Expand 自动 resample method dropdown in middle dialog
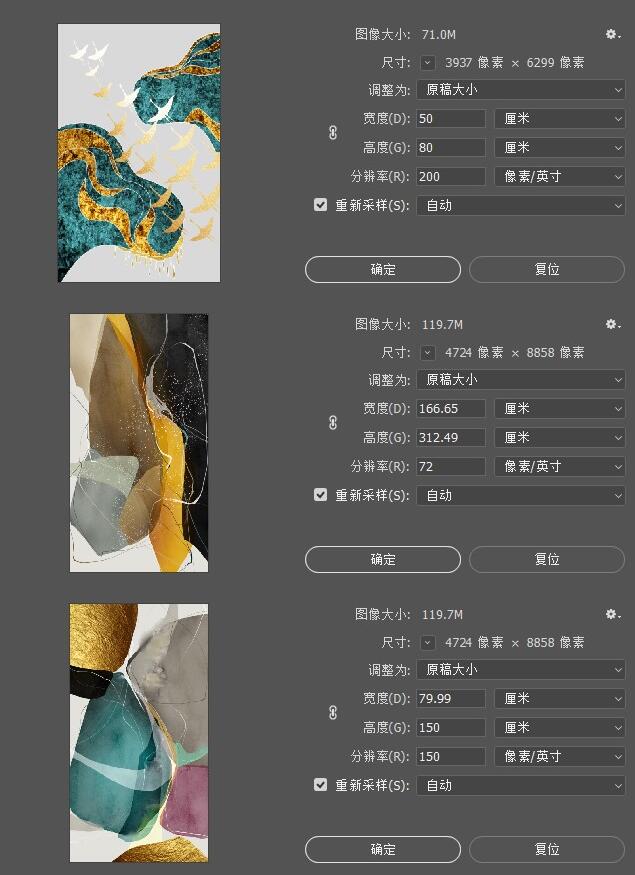This screenshot has width=635, height=875. (521, 496)
